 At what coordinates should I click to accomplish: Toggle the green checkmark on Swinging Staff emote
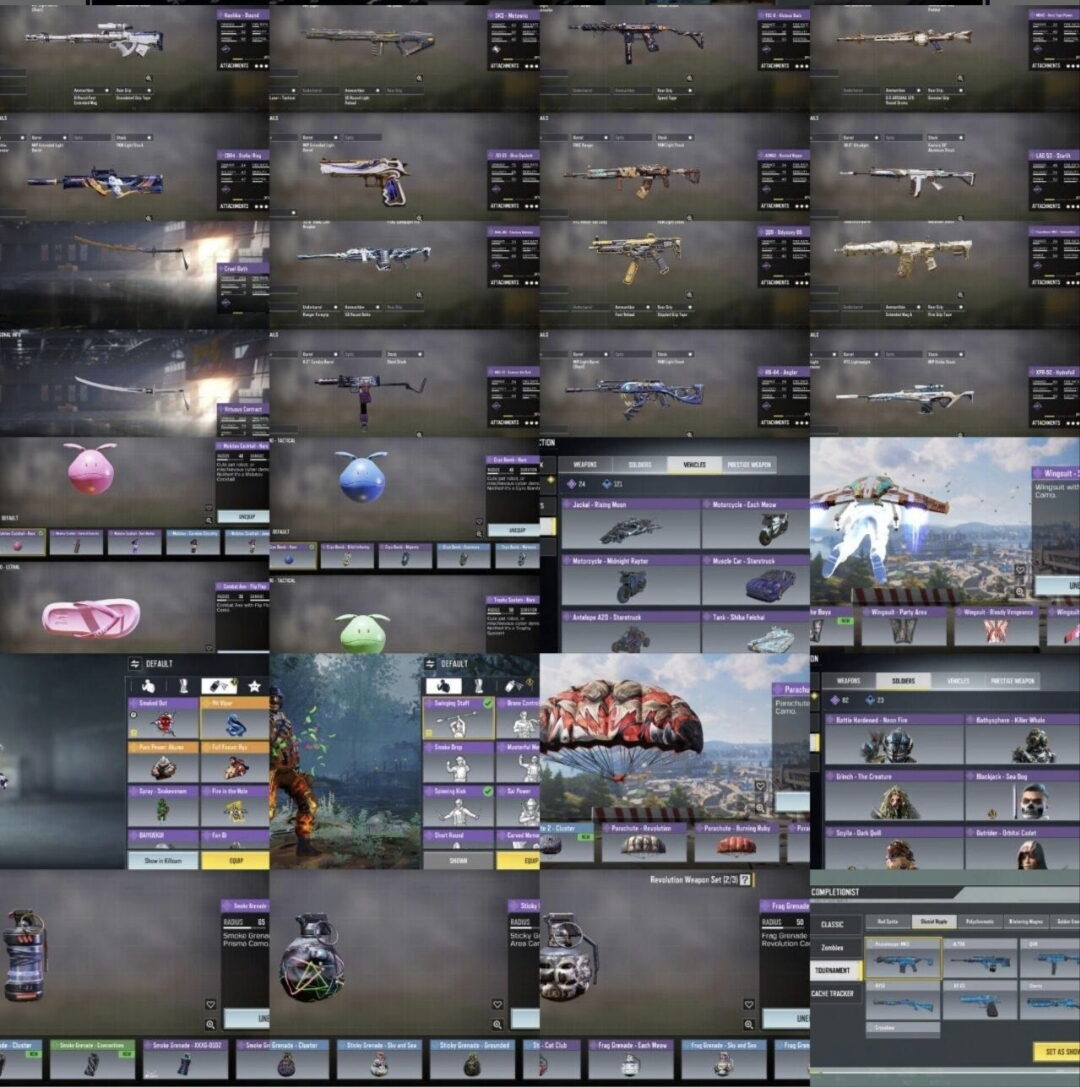(488, 703)
